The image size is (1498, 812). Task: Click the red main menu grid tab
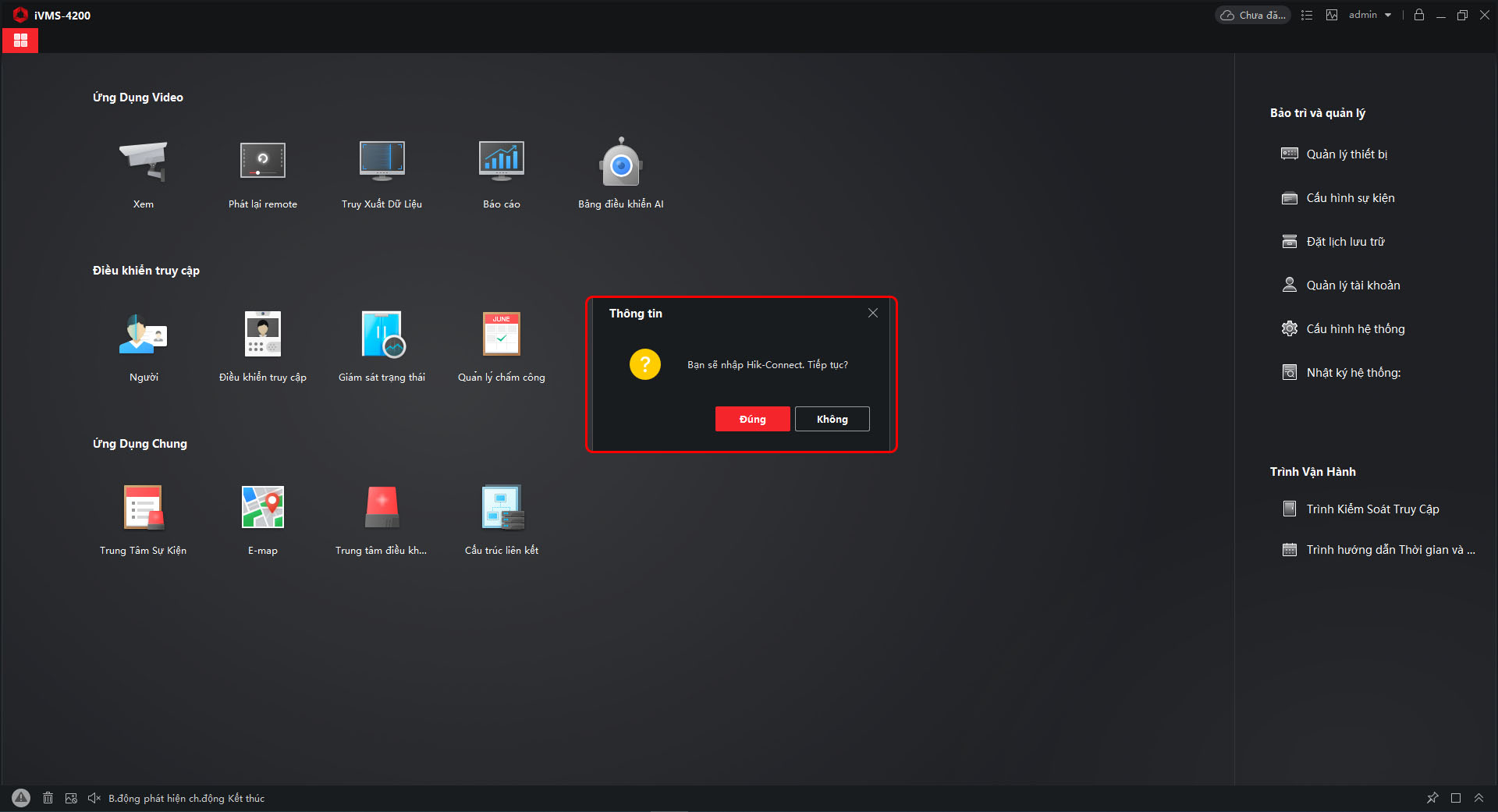click(20, 41)
